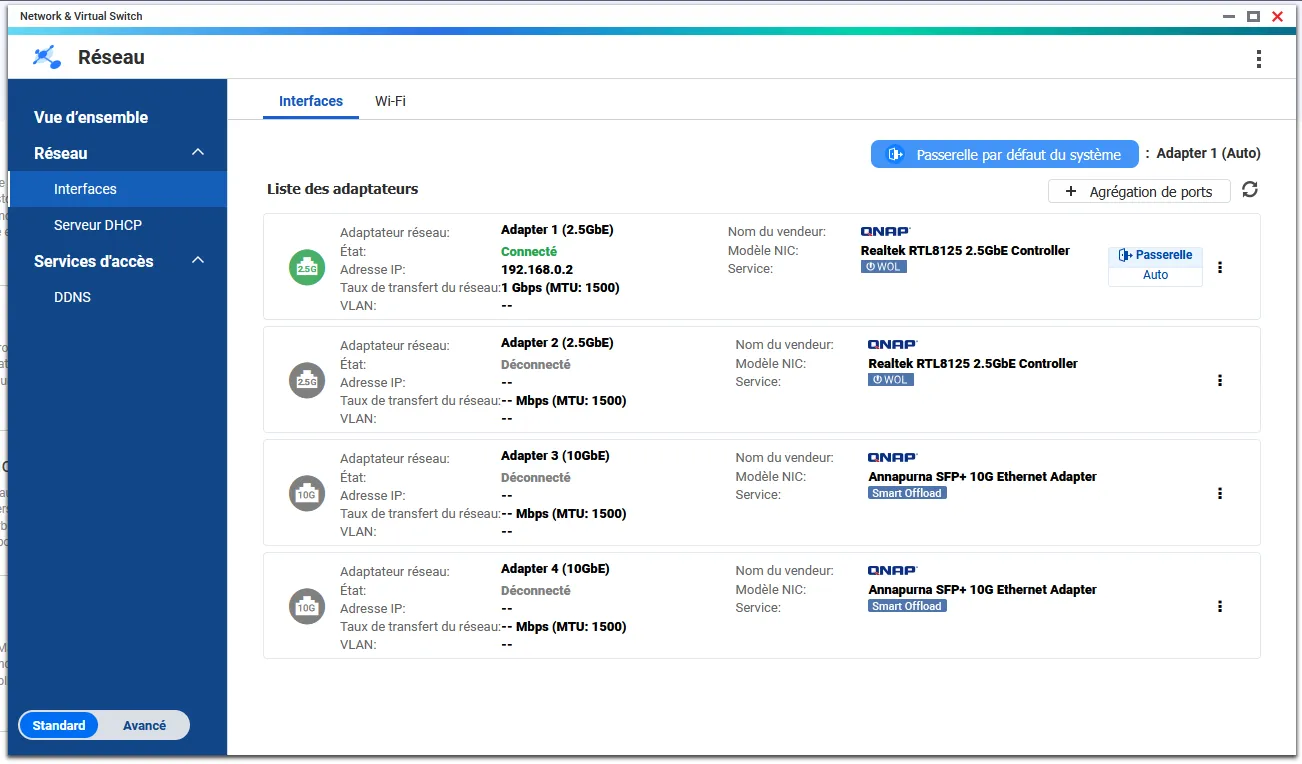Collapse the Réseau sidebar section
Viewport: 1302px width, 764px height.
point(198,153)
